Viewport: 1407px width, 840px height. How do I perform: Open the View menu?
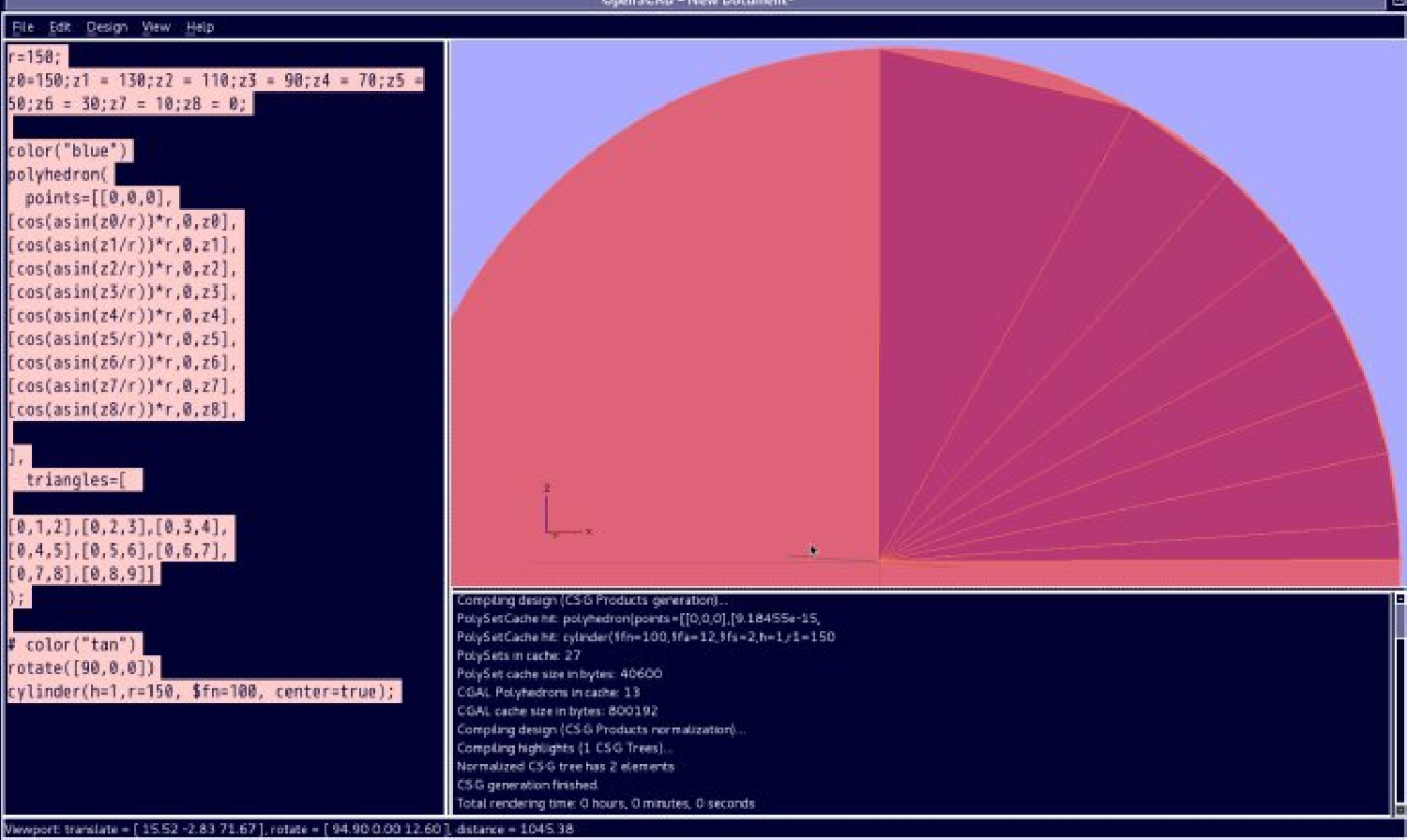click(156, 27)
